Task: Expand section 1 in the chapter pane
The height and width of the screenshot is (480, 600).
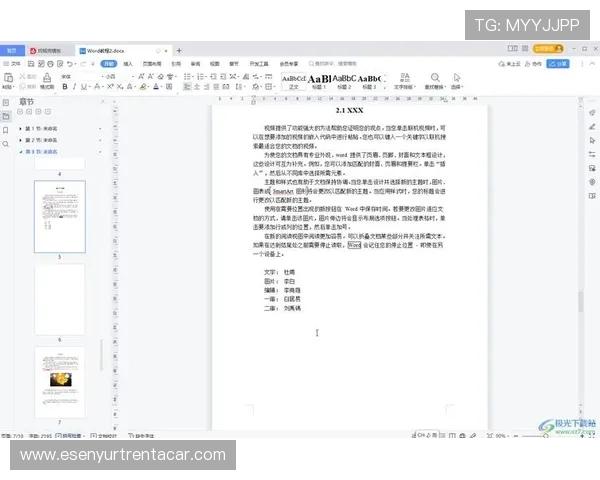Action: coord(20,129)
